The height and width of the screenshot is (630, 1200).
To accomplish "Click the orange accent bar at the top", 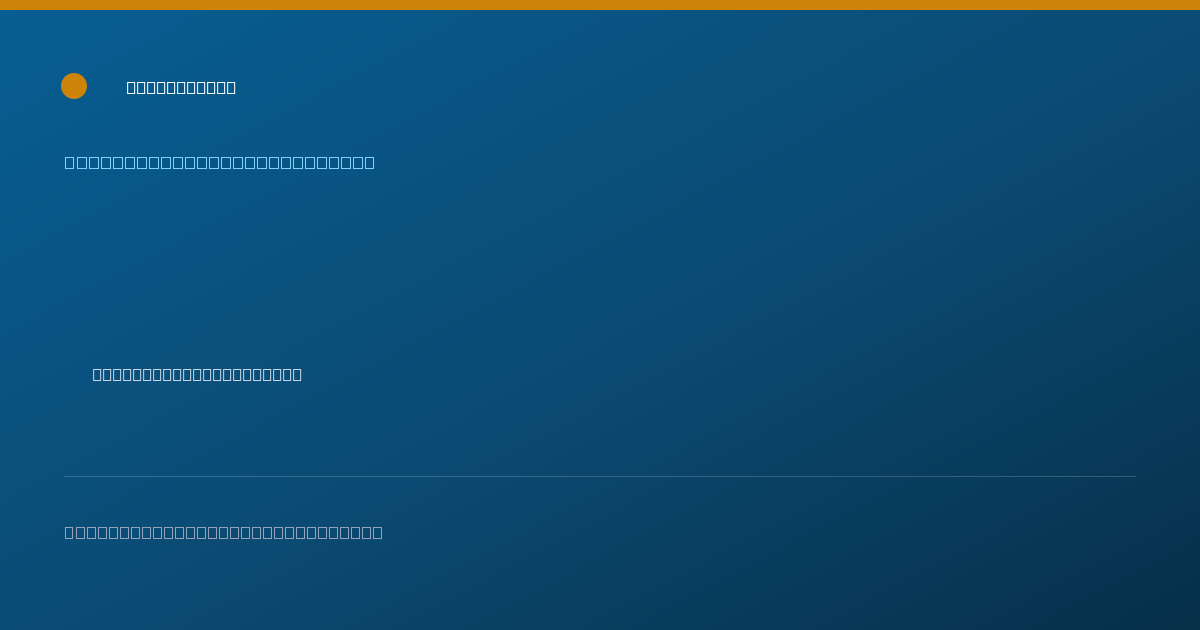I will coord(600,5).
